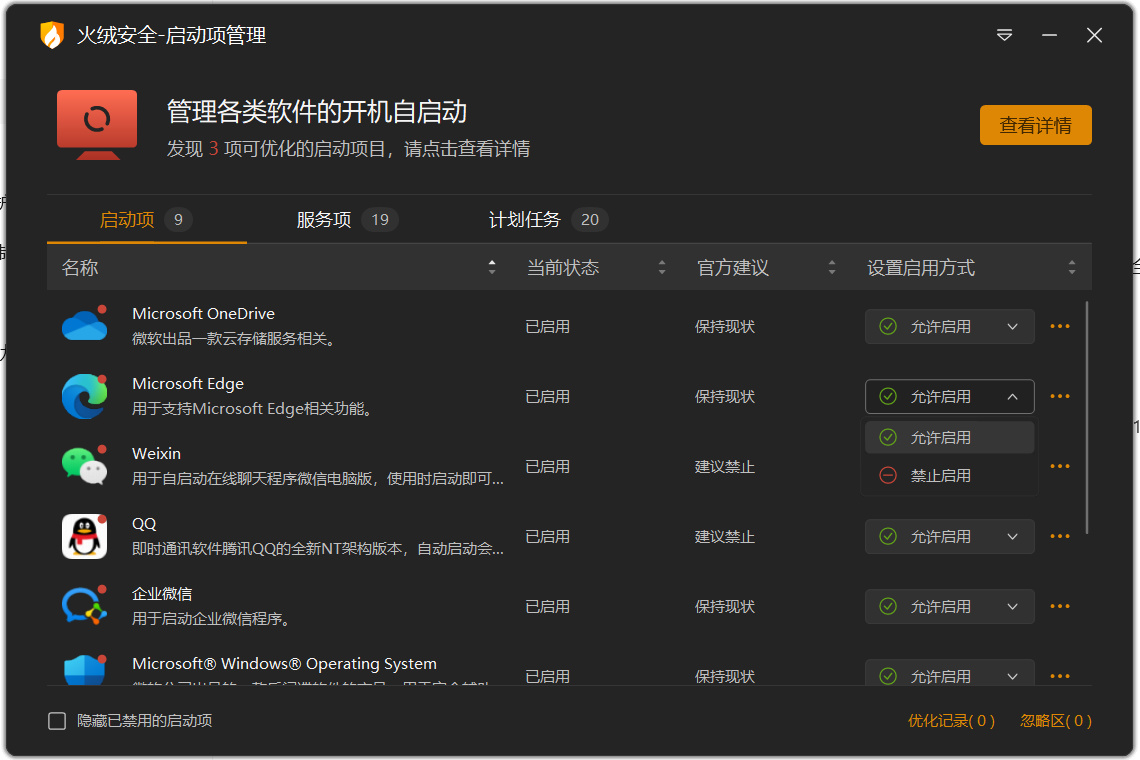Sort by 官方建议 column arrows
Image resolution: width=1140 pixels, height=760 pixels.
(832, 268)
